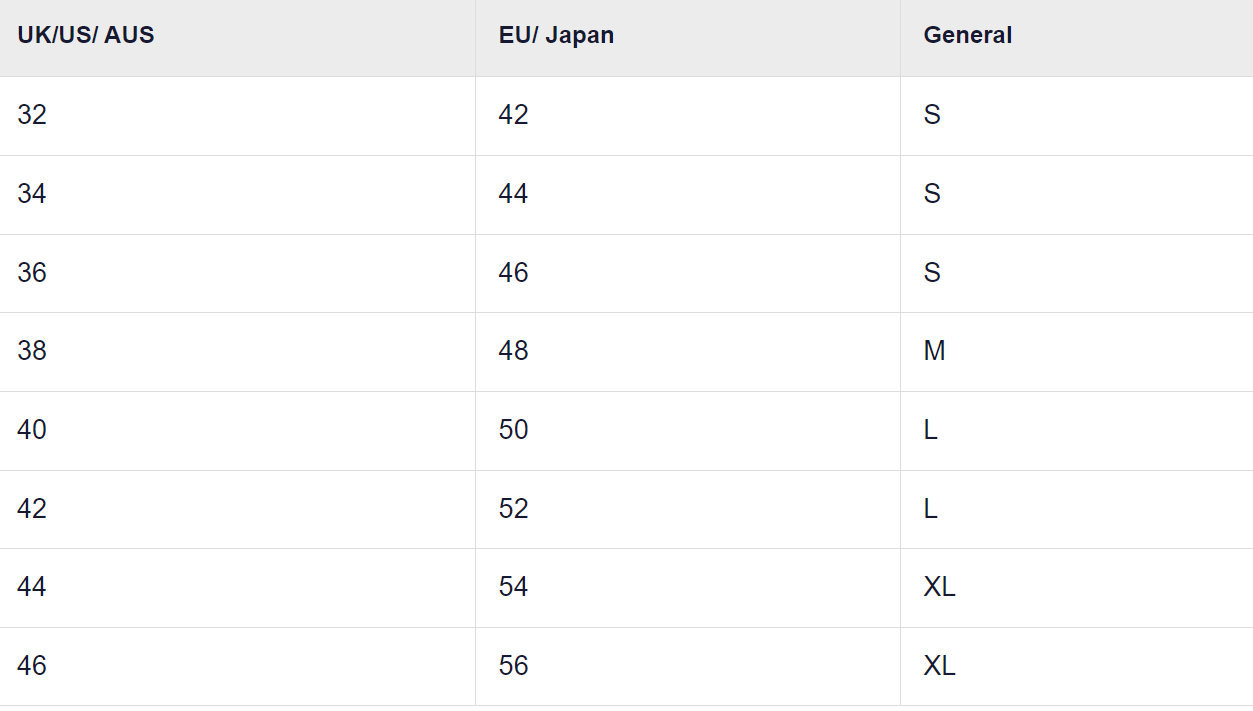Click UK/US/AUS size 36 cell
Viewport: 1253px width, 711px height.
coord(32,273)
